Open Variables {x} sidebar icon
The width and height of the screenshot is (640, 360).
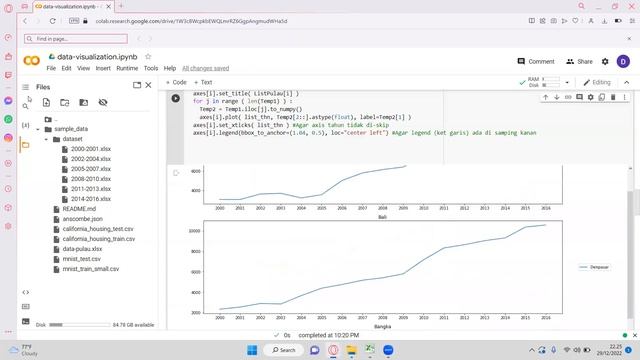pos(25,125)
